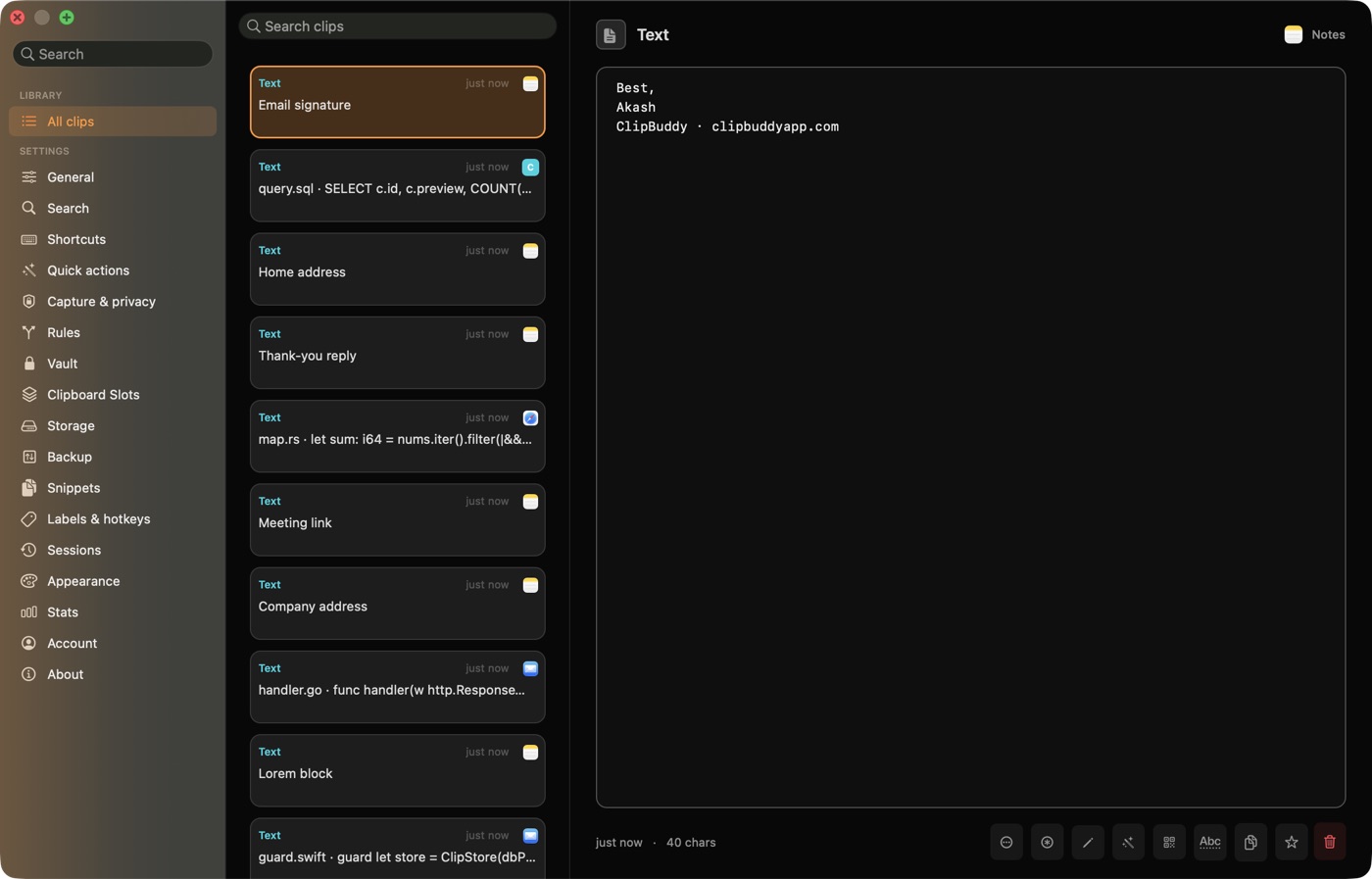Image resolution: width=1372 pixels, height=879 pixels.
Task: Open Shortcuts settings via keyboard icon row
Action: 113,239
